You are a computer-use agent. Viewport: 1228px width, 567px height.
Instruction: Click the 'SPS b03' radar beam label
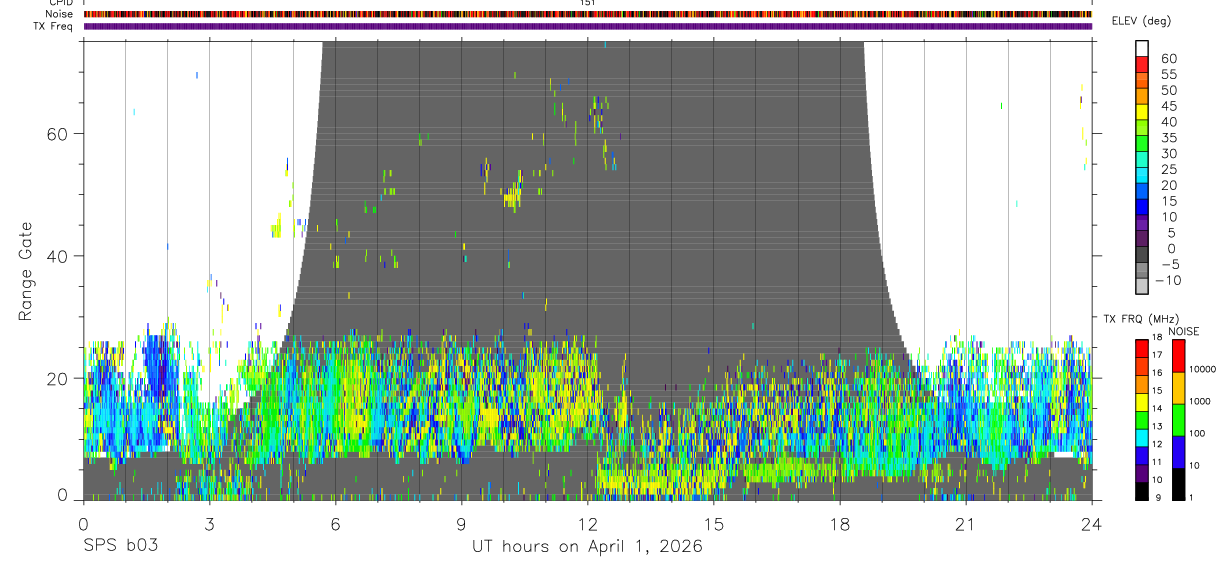pos(120,547)
